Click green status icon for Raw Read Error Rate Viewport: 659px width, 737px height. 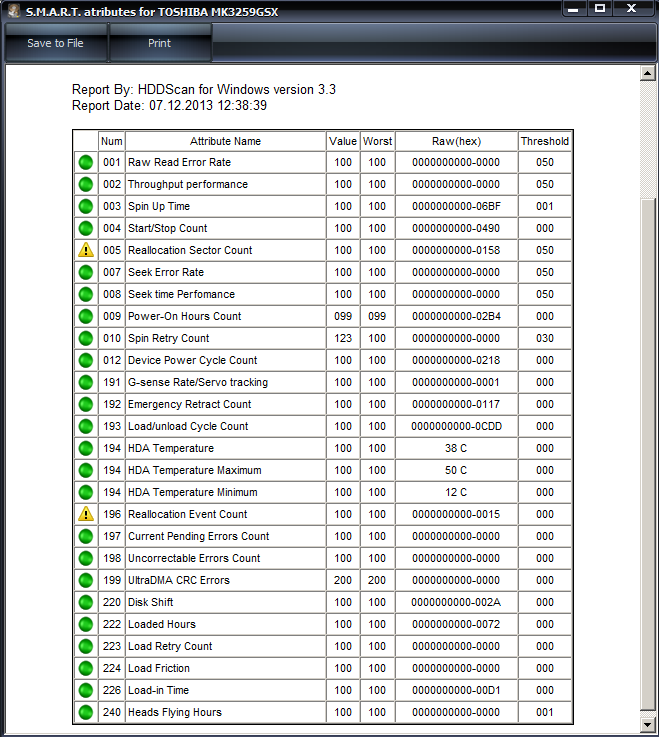[x=86, y=162]
